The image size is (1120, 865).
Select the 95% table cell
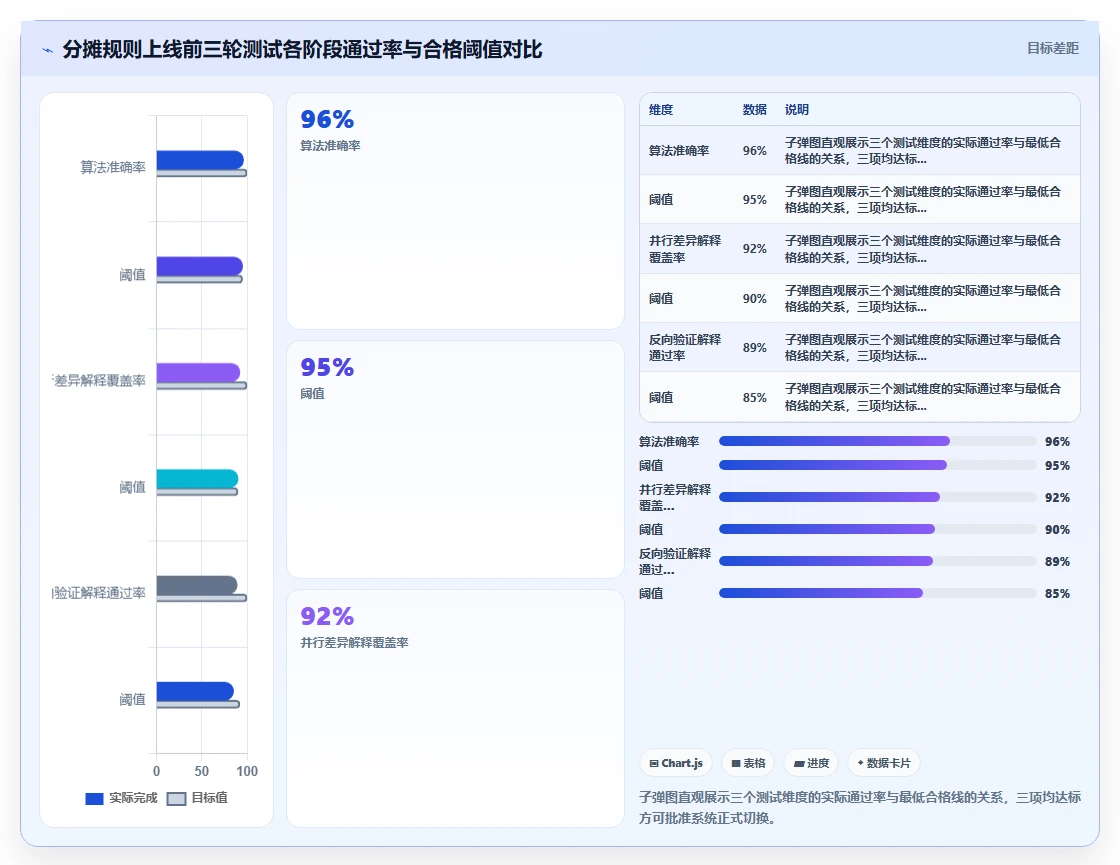click(754, 200)
